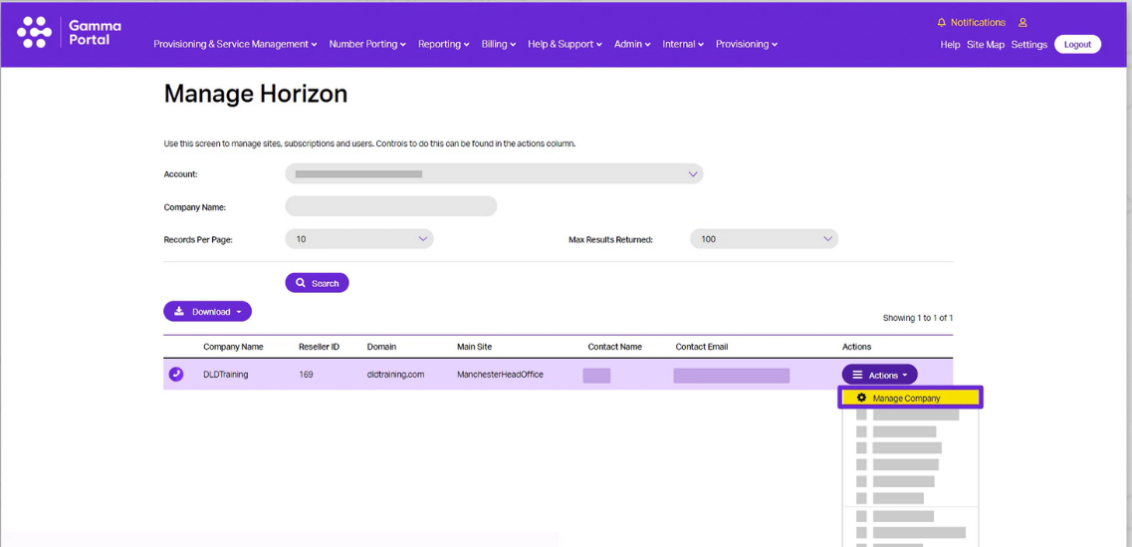Viewport: 1132px width, 547px height.
Task: Click the gear icon in Manage Company
Action: 861,398
